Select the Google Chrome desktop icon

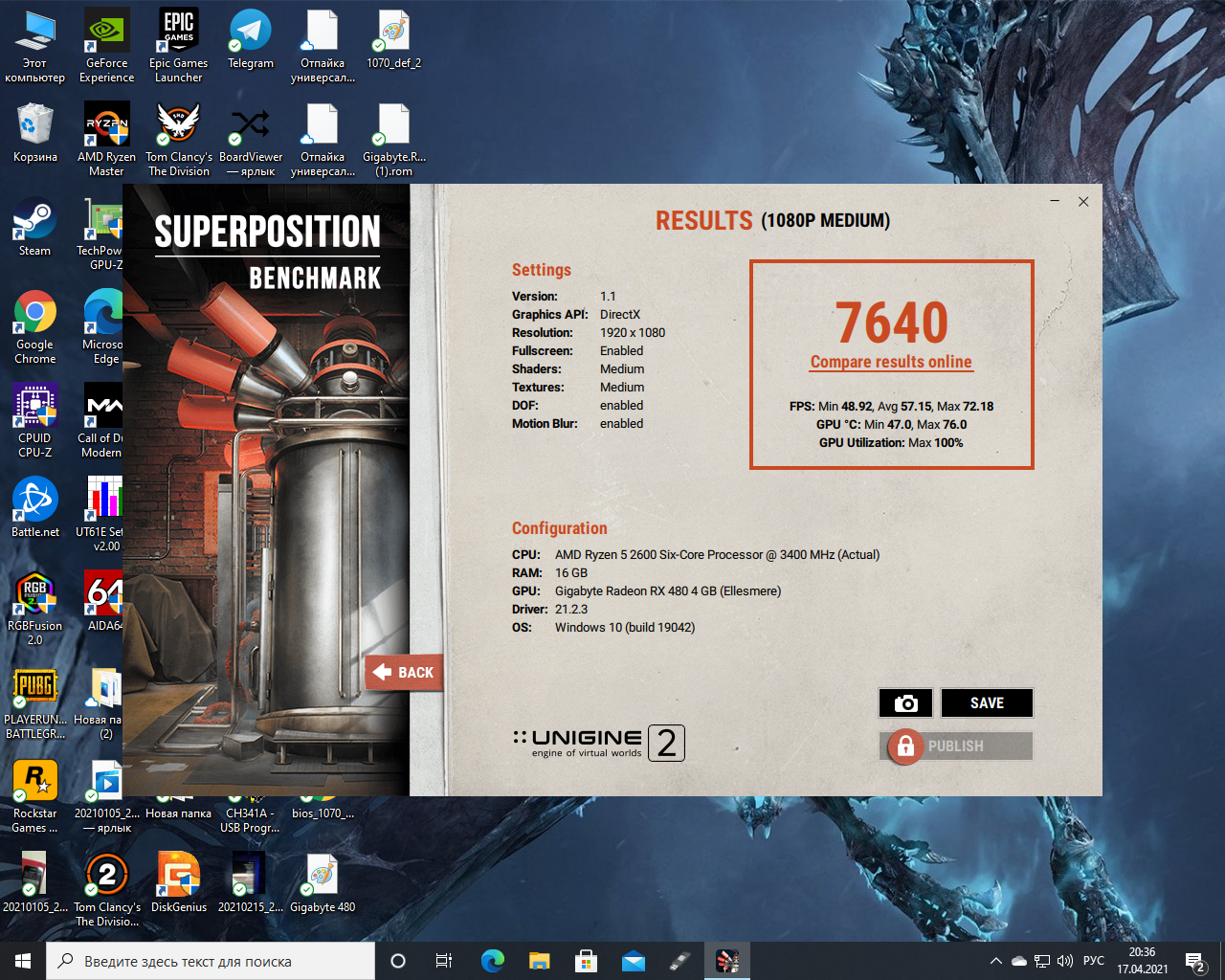(35, 326)
